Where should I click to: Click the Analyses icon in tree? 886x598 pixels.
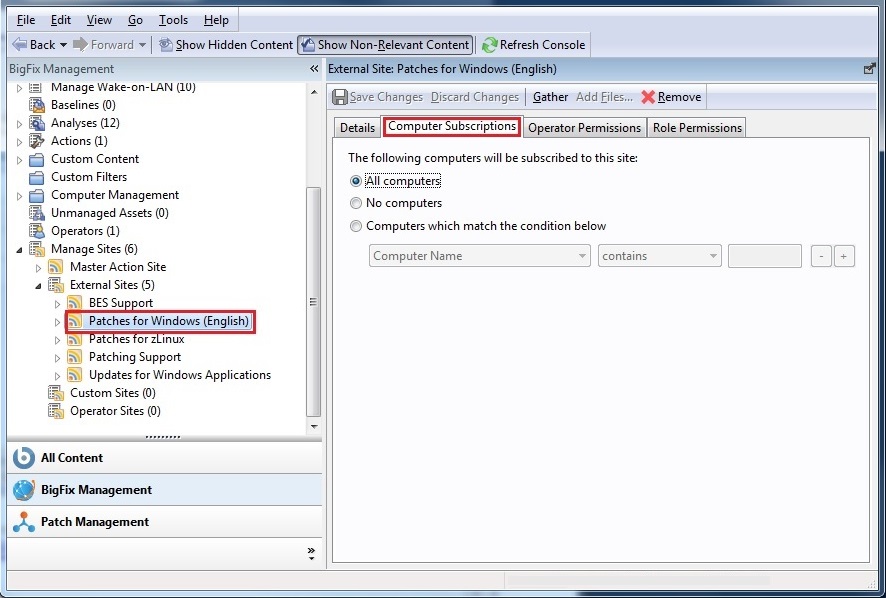(37, 123)
